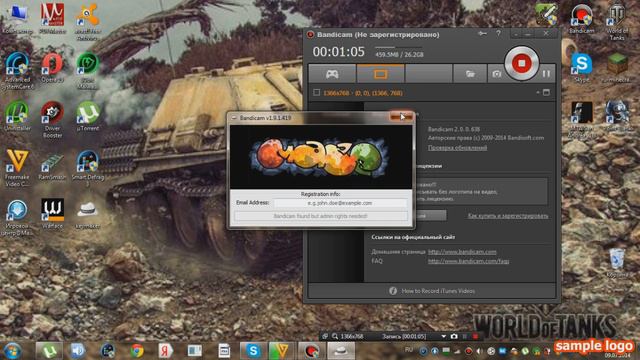Open the Как купить и зарегистрировать link

(508, 216)
